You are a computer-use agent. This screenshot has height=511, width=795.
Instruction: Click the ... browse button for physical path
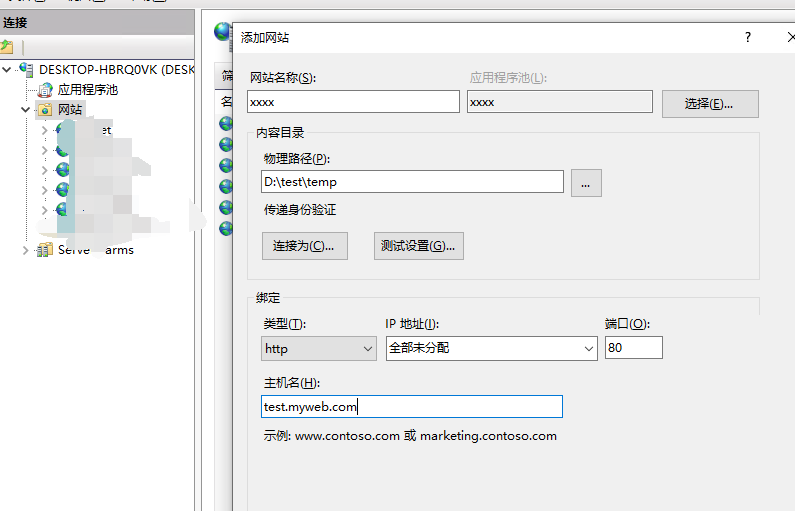[586, 183]
